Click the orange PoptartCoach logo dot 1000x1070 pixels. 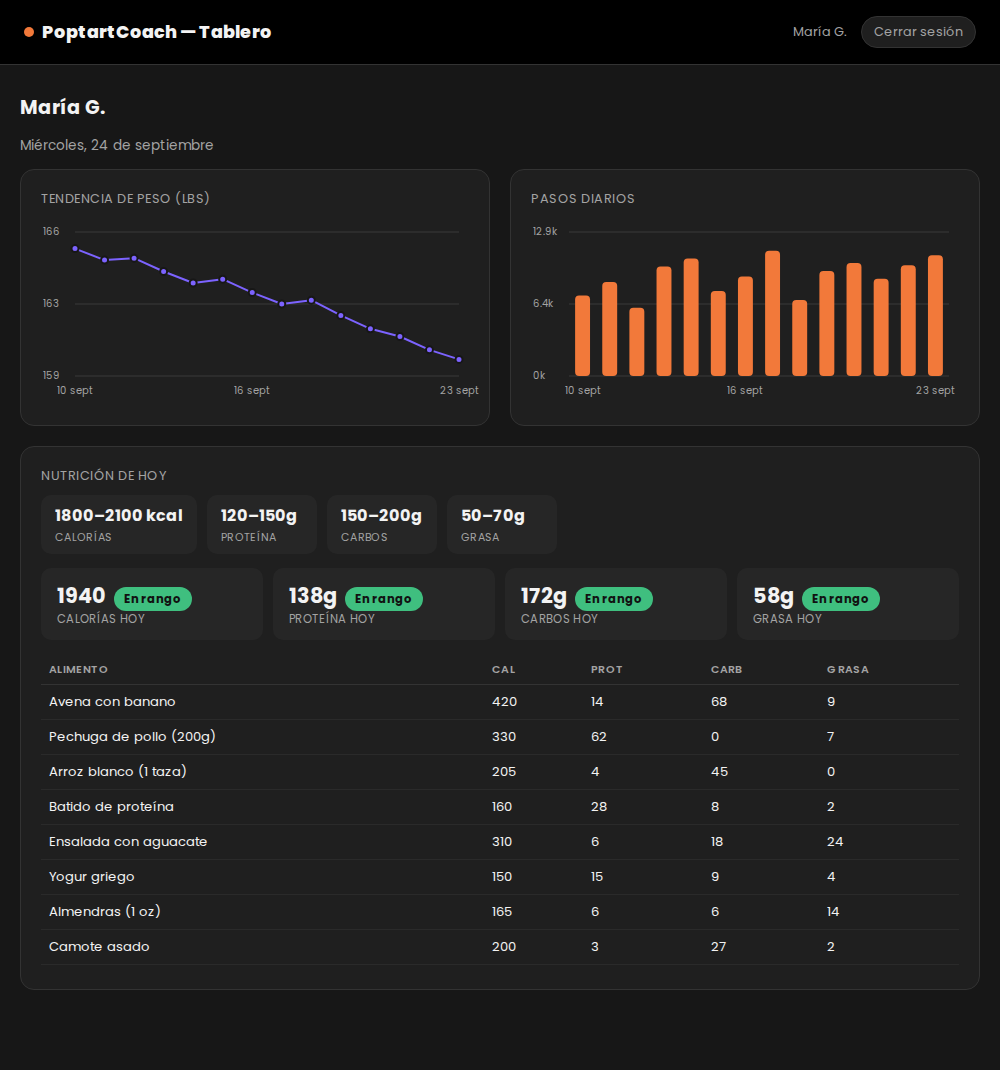[29, 32]
